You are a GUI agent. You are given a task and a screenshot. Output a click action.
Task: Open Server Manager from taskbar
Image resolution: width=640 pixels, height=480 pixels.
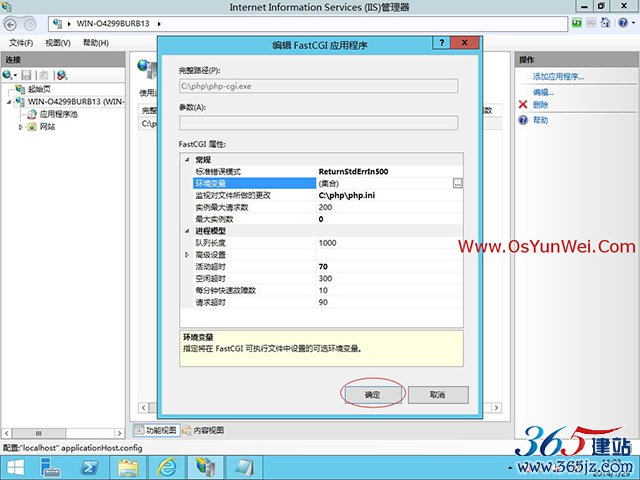(51, 468)
